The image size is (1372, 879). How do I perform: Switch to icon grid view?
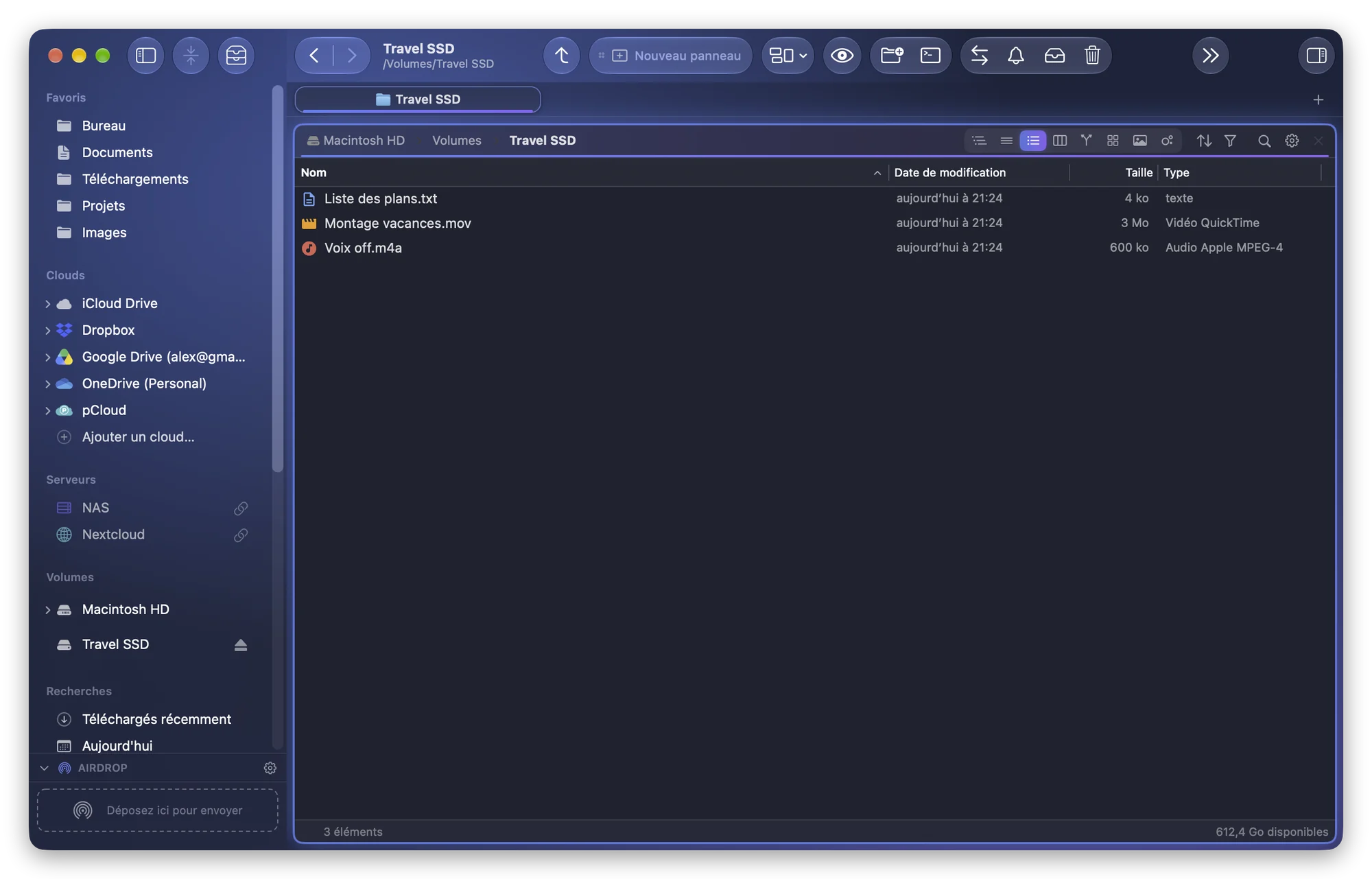pos(1113,141)
